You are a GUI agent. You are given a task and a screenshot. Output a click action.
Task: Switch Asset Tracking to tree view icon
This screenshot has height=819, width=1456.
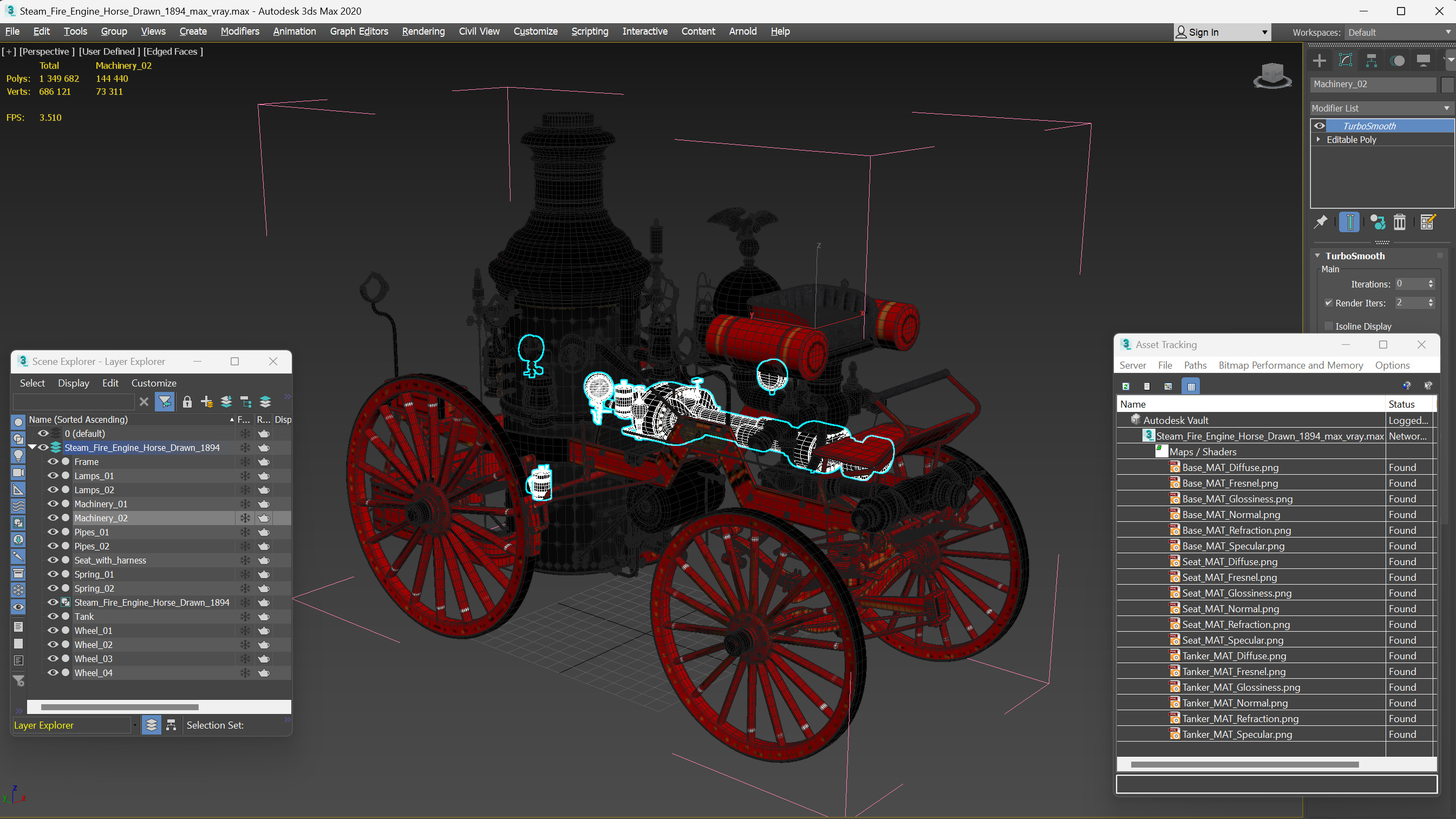click(x=1168, y=386)
